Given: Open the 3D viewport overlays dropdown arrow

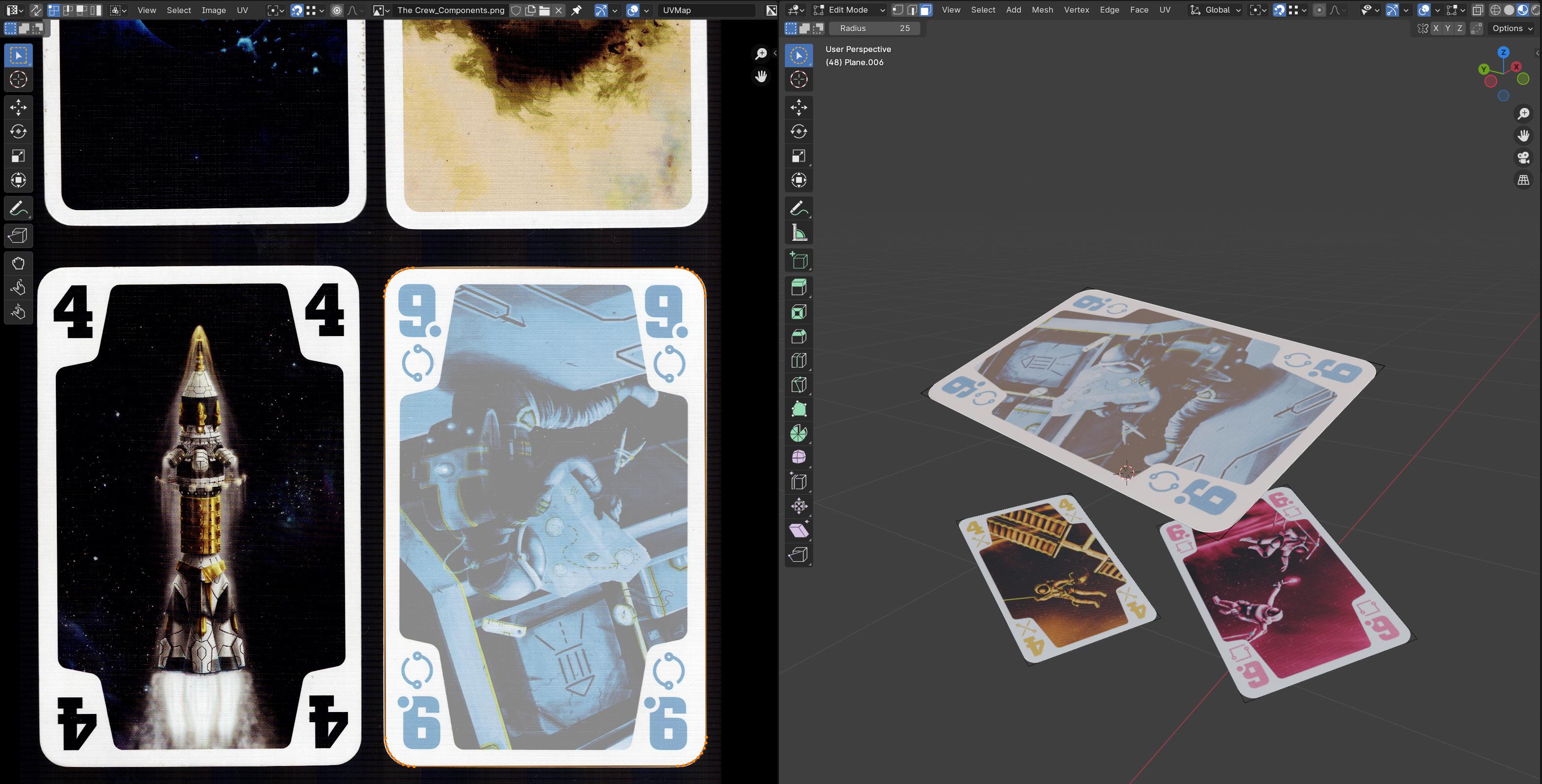Looking at the screenshot, I should tap(1437, 10).
